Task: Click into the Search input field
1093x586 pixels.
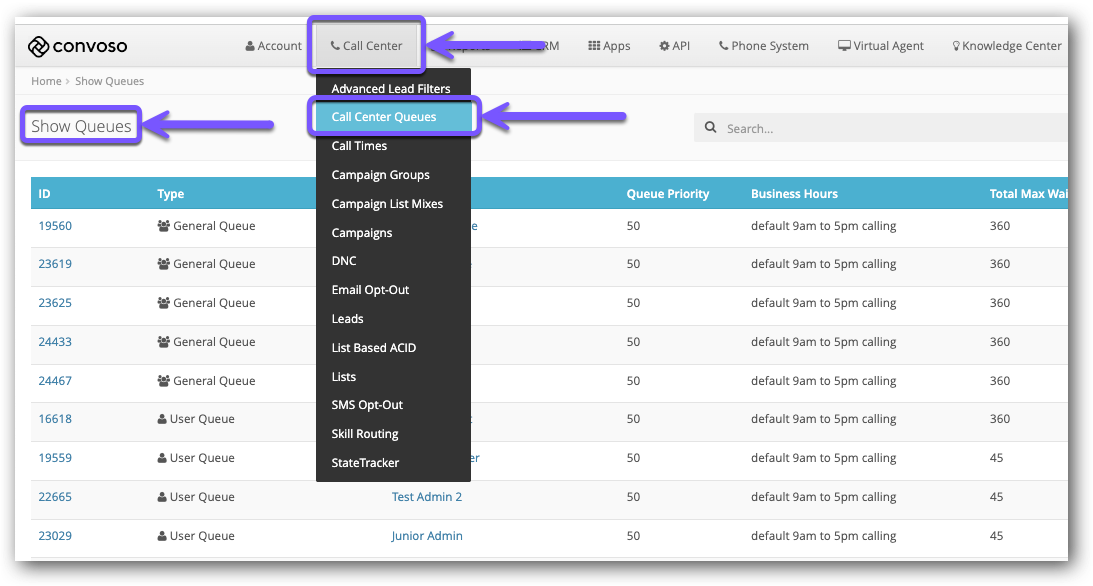Action: point(880,128)
